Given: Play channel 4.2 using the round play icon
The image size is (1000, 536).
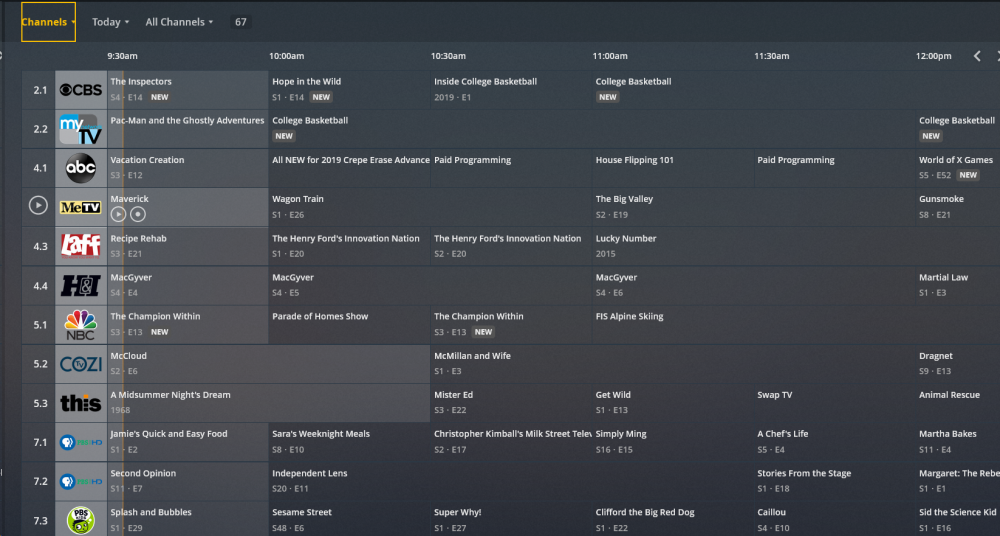Looking at the screenshot, I should (38, 205).
